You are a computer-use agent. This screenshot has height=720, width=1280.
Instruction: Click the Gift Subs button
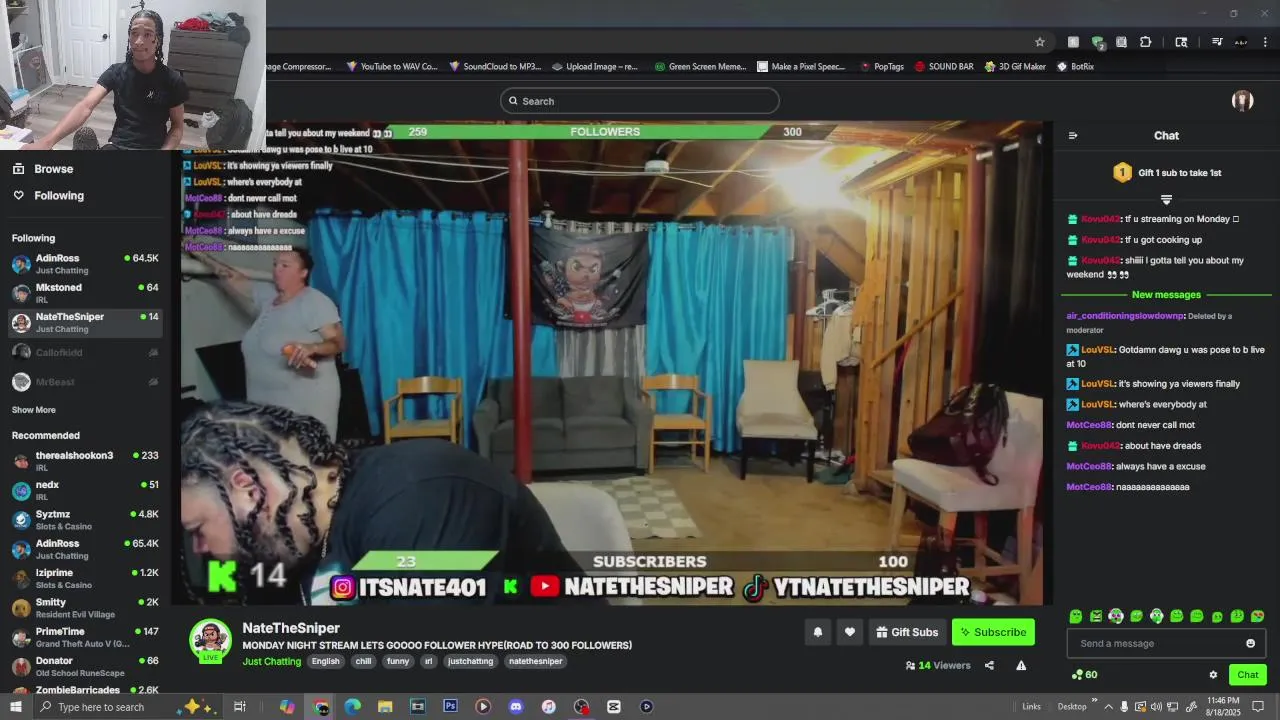coord(907,632)
